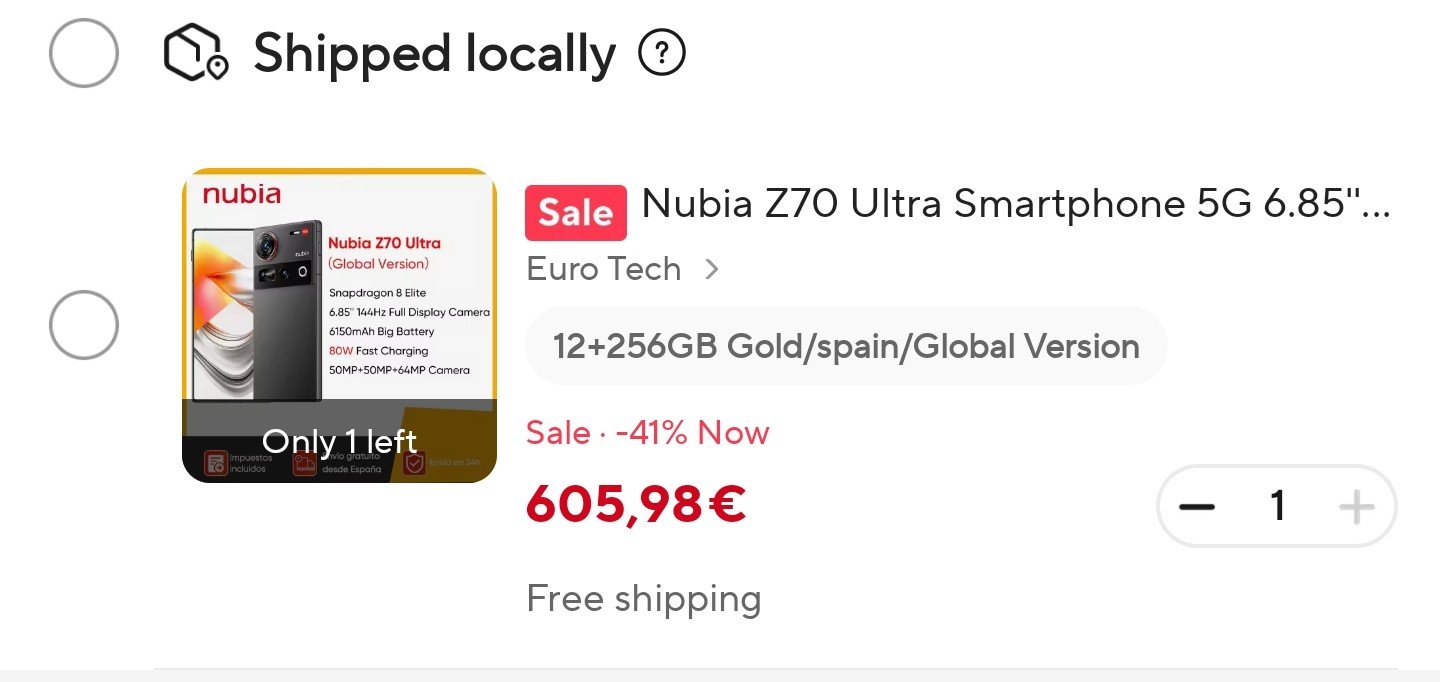Tap the Free shipping label
The height and width of the screenshot is (682, 1440).
[x=644, y=599]
